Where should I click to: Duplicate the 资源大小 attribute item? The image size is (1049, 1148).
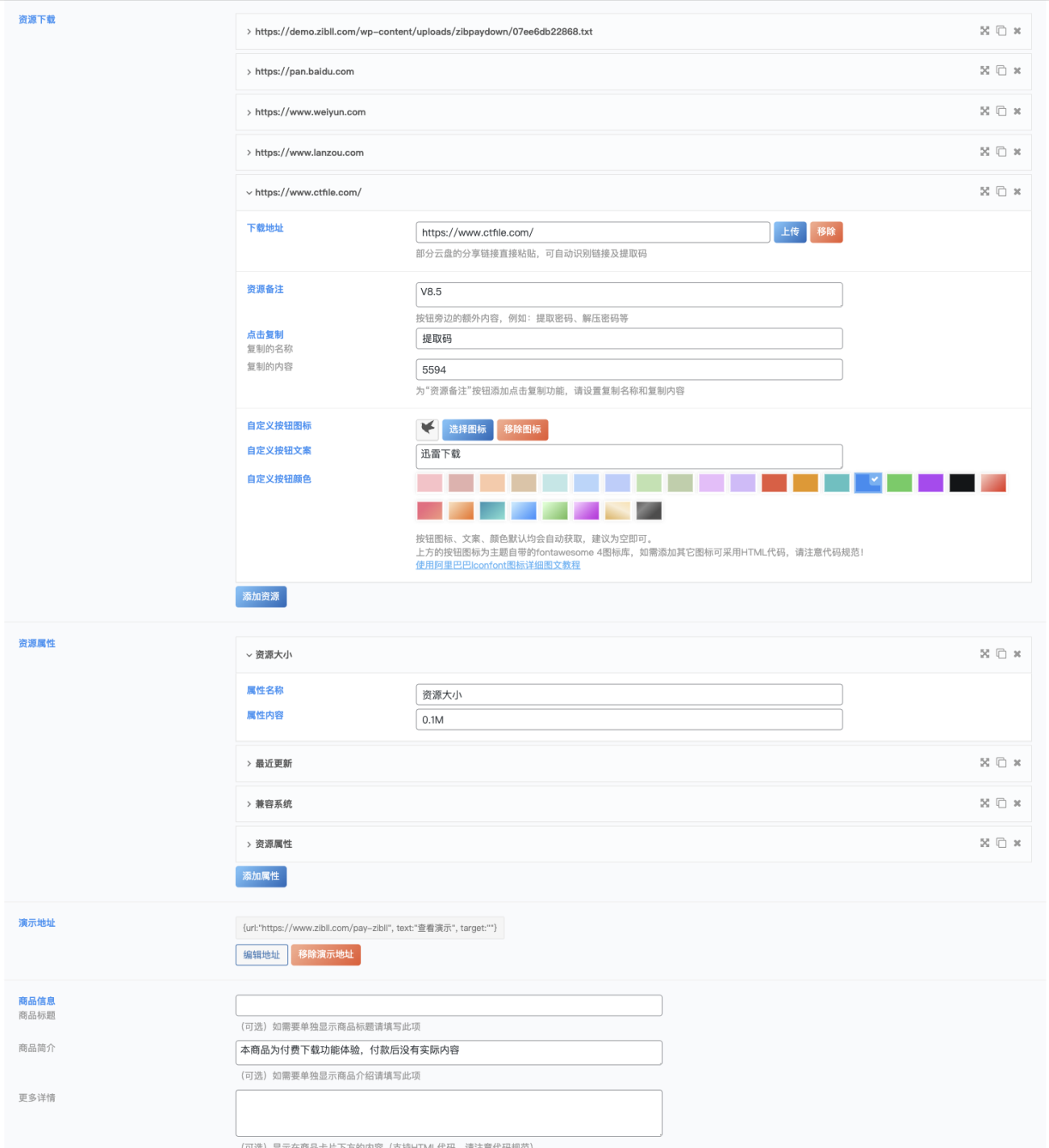[x=1001, y=654]
